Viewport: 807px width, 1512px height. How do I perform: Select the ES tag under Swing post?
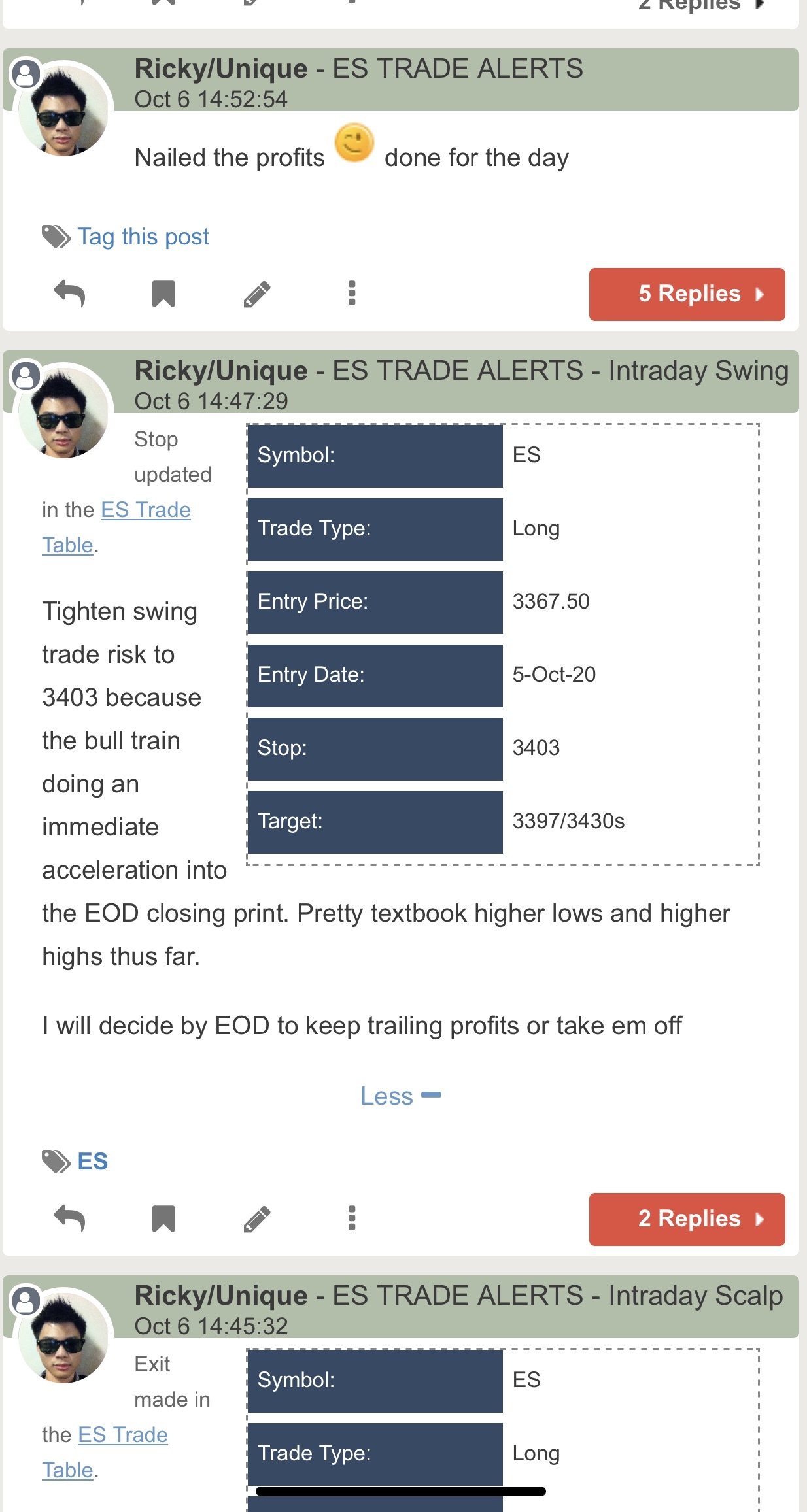click(x=92, y=1162)
